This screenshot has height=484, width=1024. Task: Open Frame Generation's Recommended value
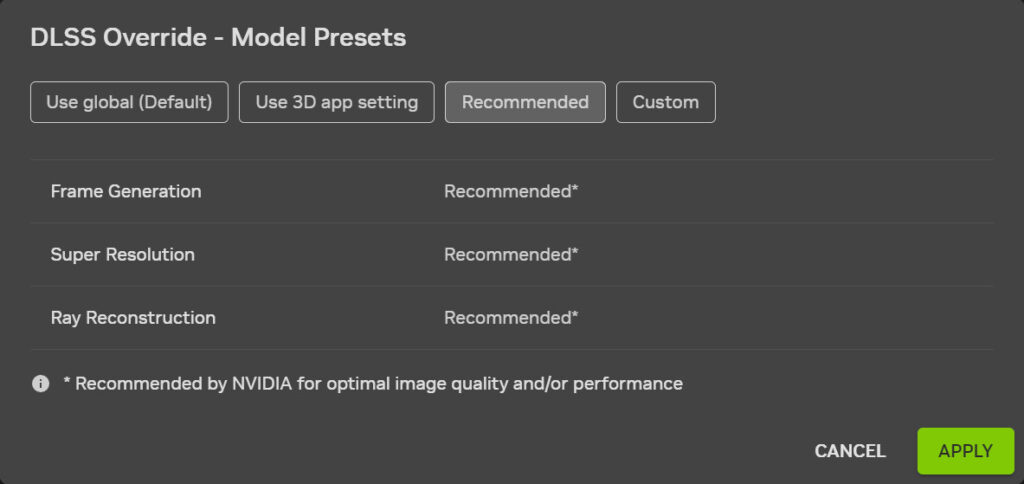(x=511, y=191)
